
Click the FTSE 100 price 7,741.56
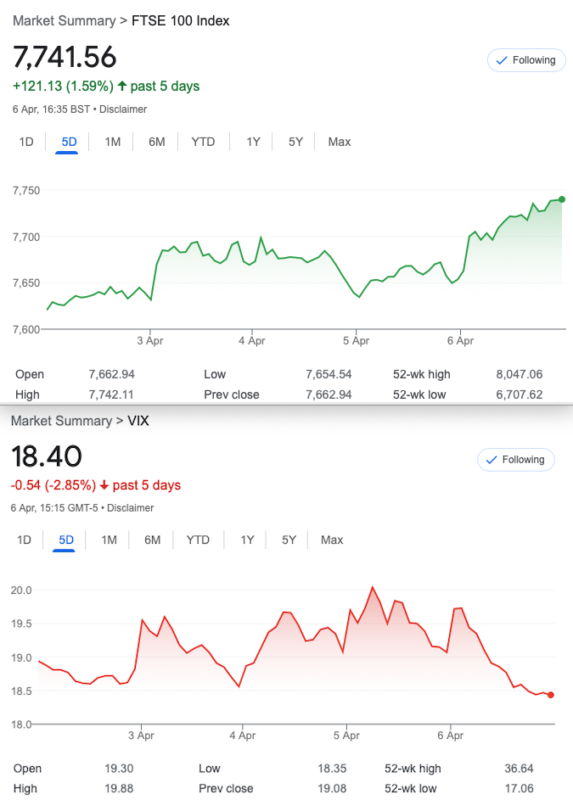[x=65, y=57]
